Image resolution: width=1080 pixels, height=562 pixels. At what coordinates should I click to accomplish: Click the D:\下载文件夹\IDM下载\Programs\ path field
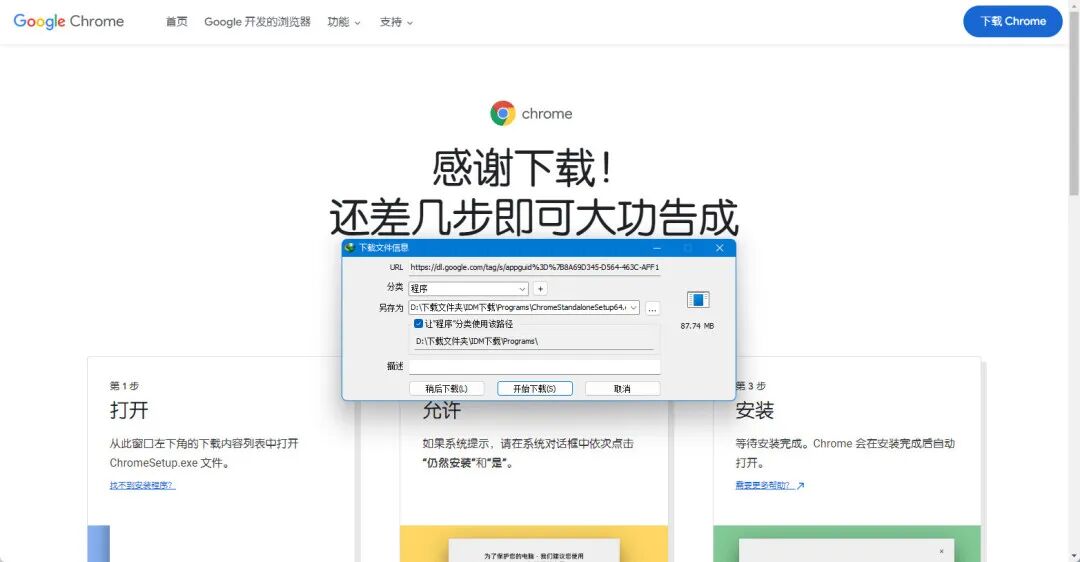pos(534,342)
